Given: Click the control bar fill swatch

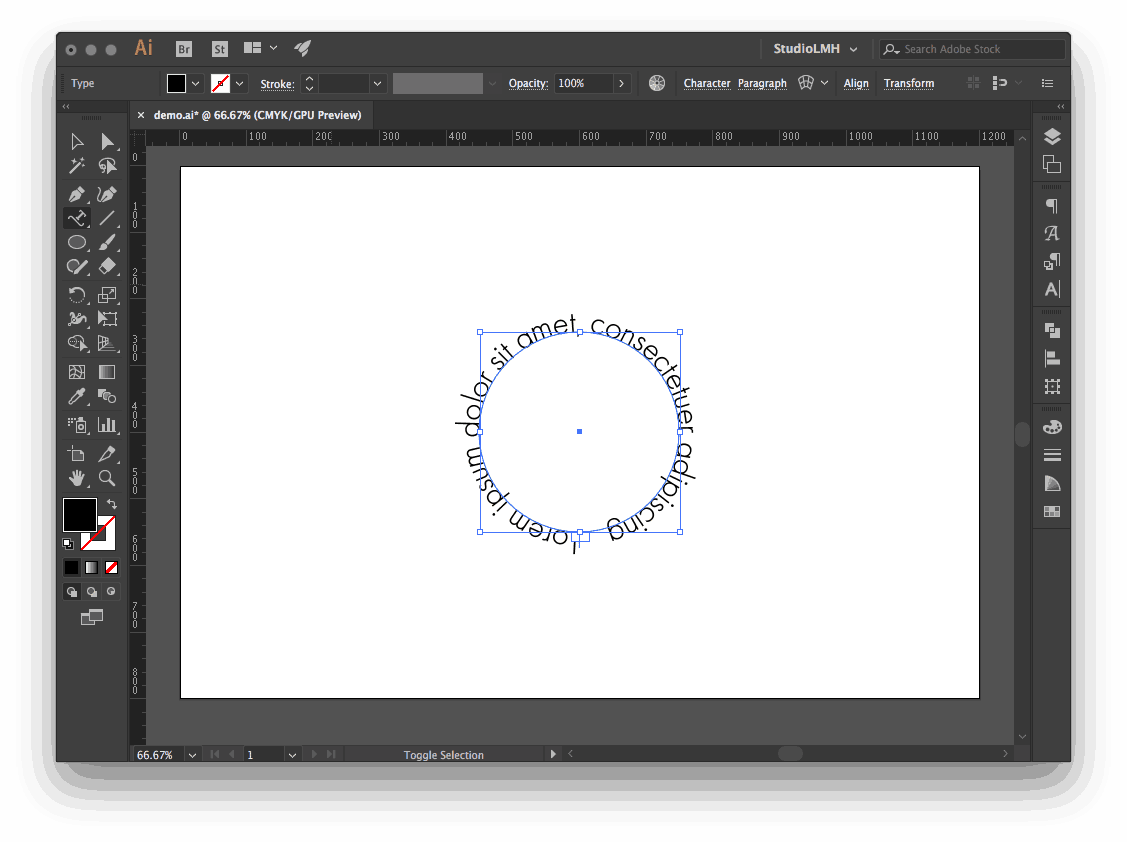Looking at the screenshot, I should (x=176, y=83).
